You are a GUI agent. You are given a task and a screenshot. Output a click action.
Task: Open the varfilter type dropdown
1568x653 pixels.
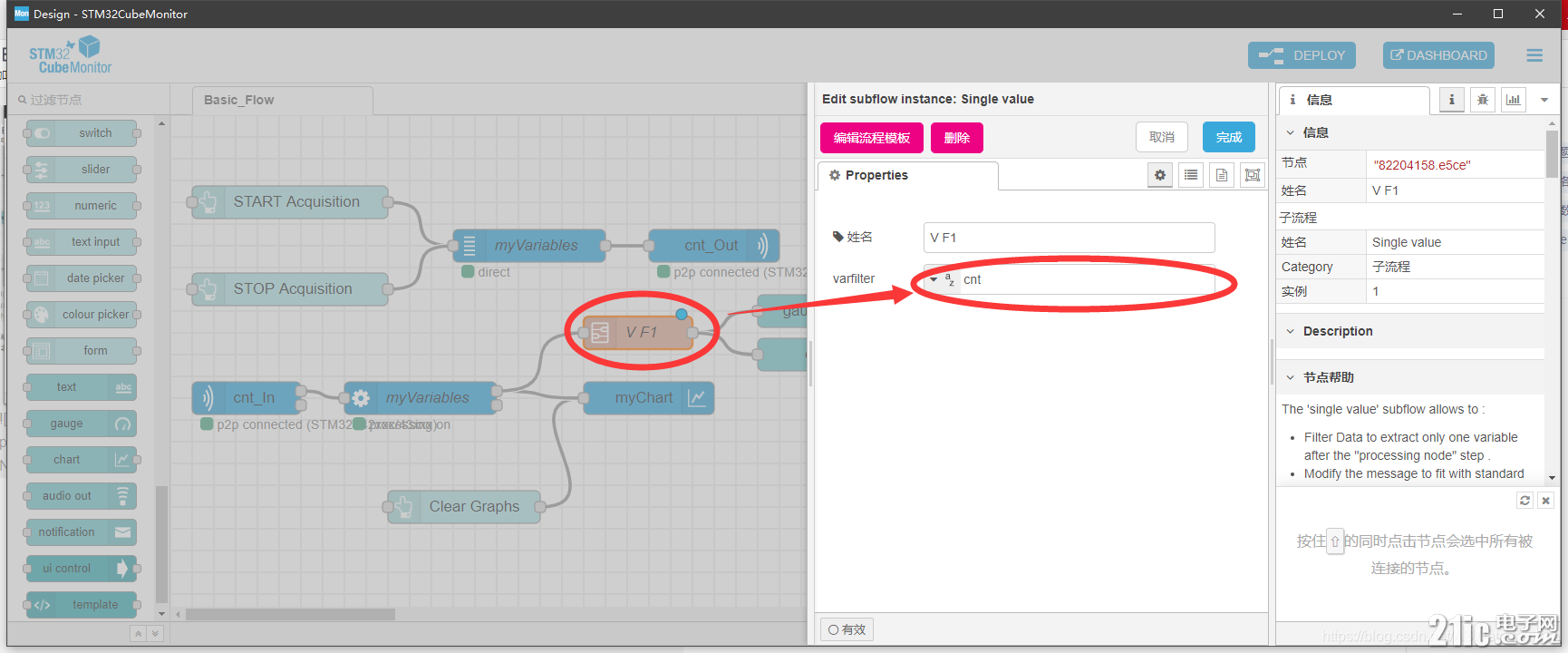[943, 279]
